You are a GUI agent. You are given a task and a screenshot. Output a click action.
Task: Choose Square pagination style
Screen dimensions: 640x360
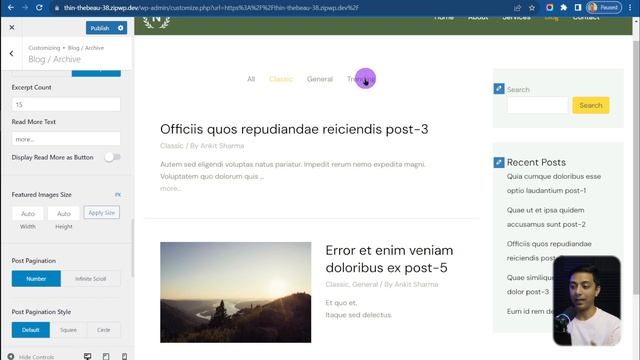[x=68, y=330]
